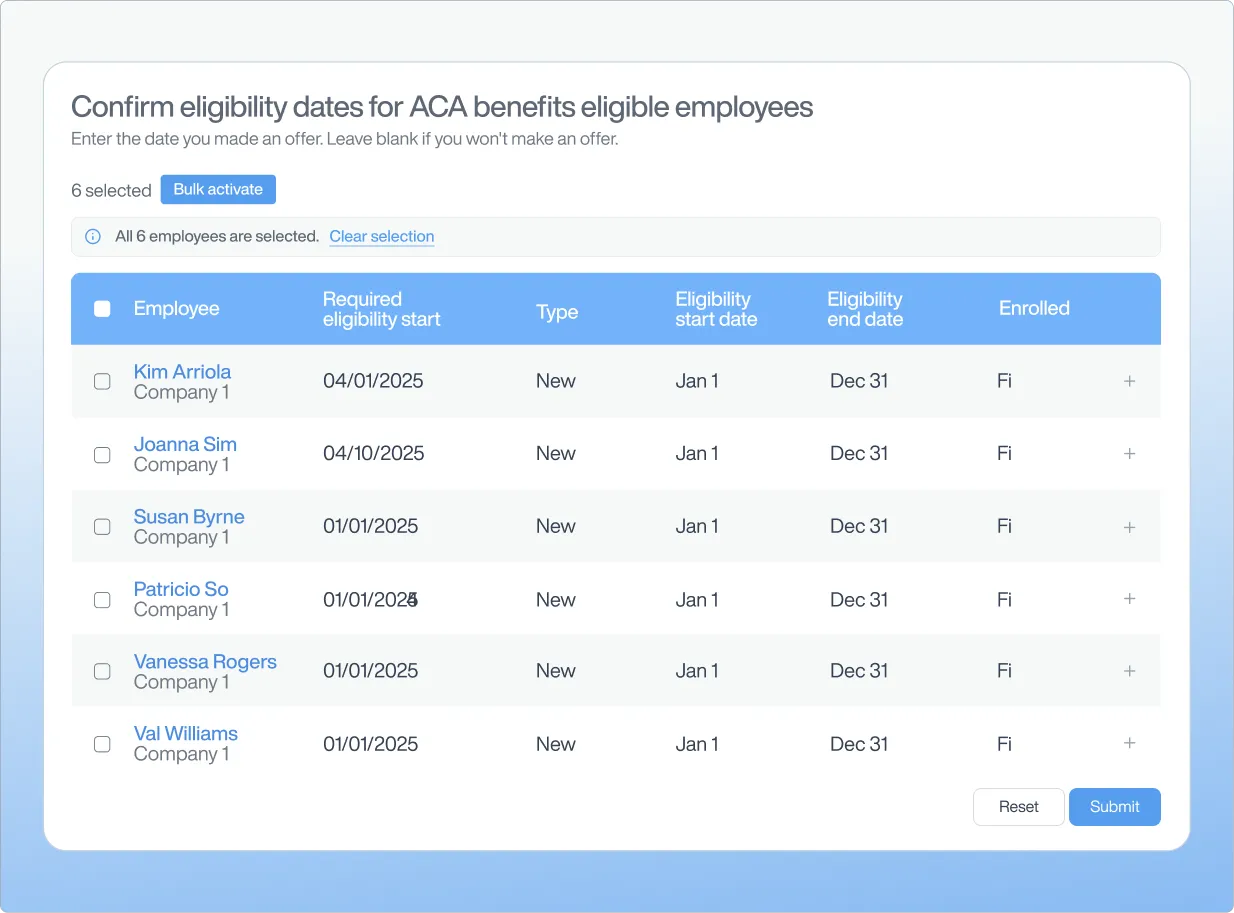
Task: Expand Val Williams row with plus icon
Action: pos(1130,743)
